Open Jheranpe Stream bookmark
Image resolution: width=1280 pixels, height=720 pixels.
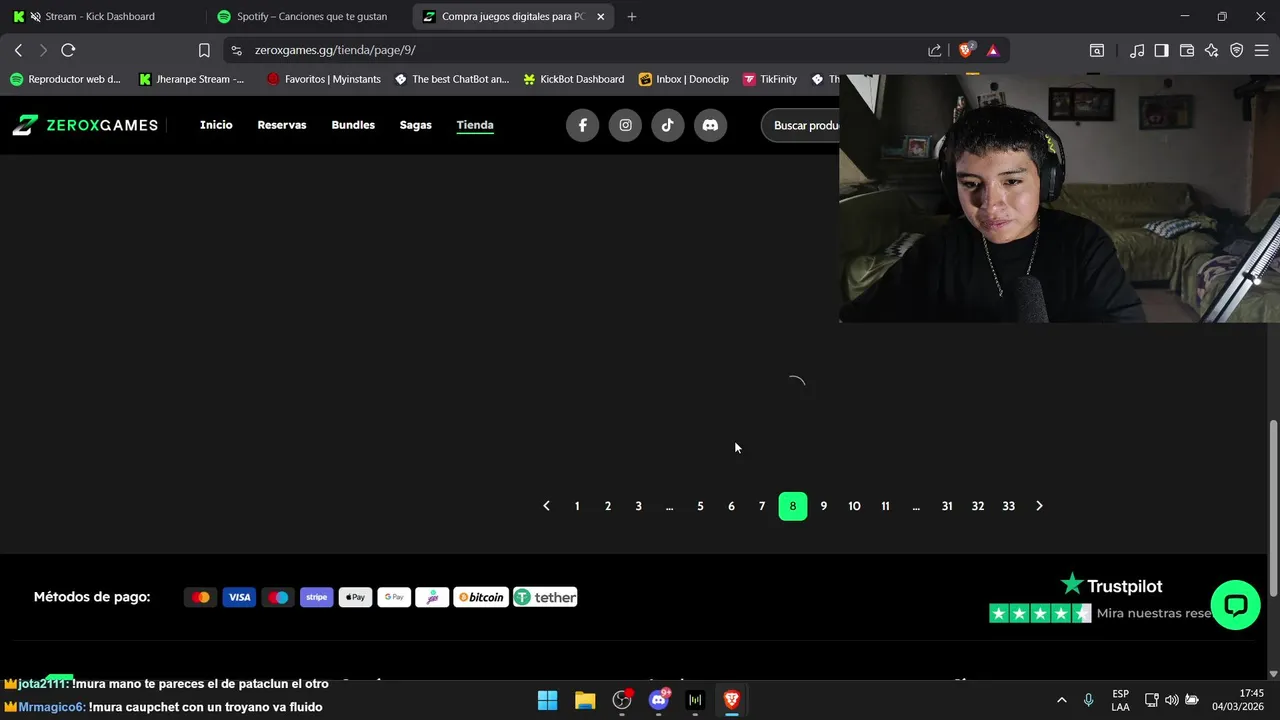(x=191, y=79)
